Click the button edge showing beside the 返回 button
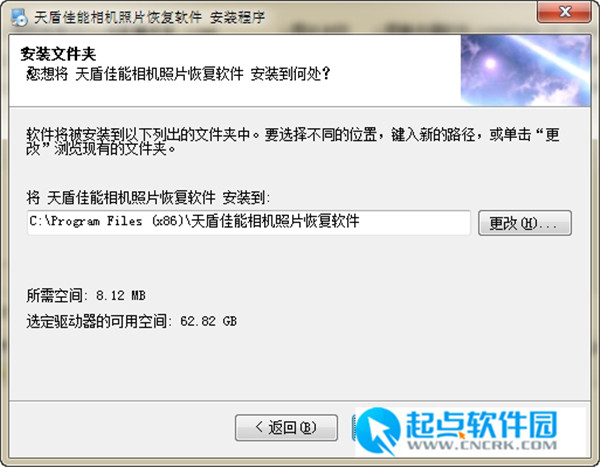 coord(353,427)
